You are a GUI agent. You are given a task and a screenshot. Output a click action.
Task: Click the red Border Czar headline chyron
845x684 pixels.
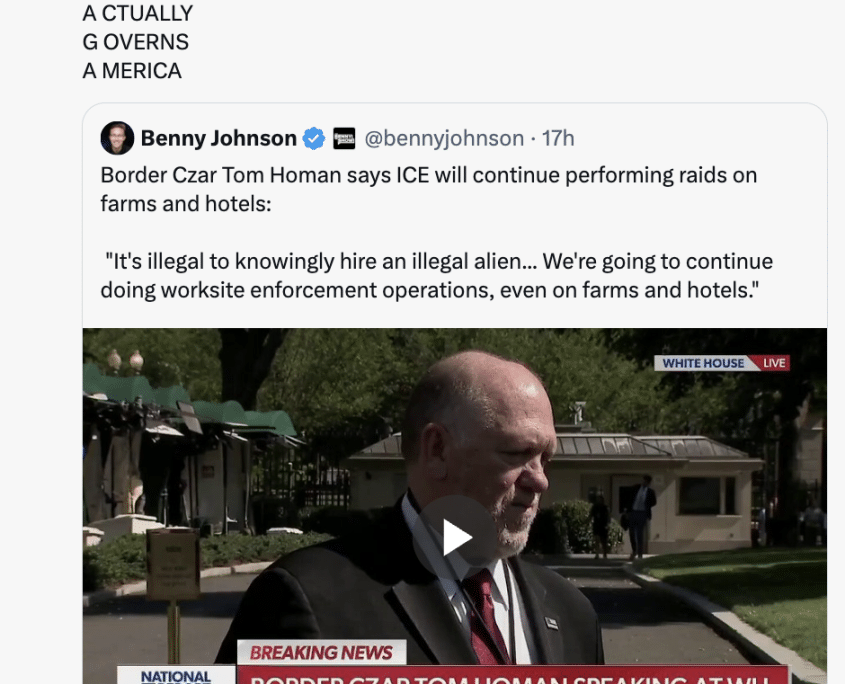(x=512, y=675)
